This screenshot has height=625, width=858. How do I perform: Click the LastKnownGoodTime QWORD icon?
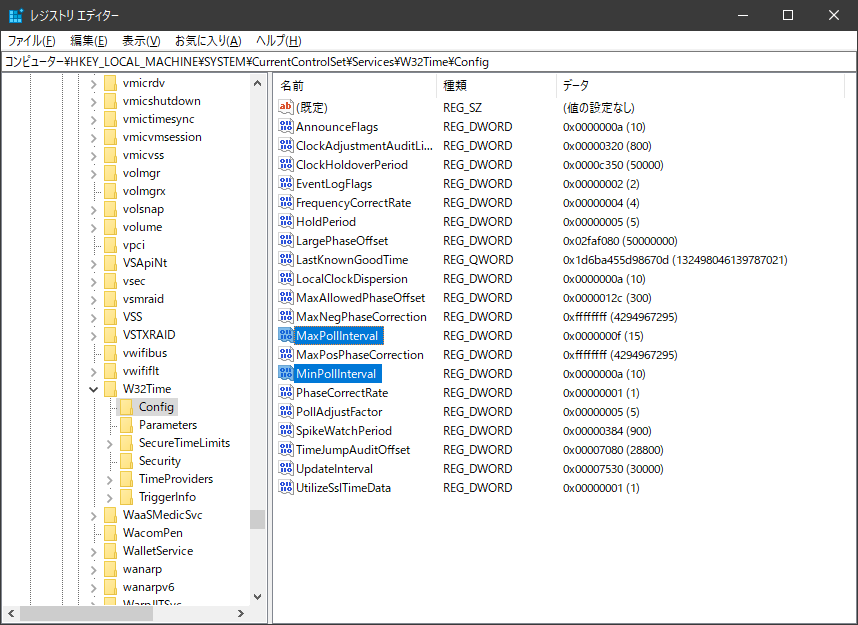pos(286,259)
